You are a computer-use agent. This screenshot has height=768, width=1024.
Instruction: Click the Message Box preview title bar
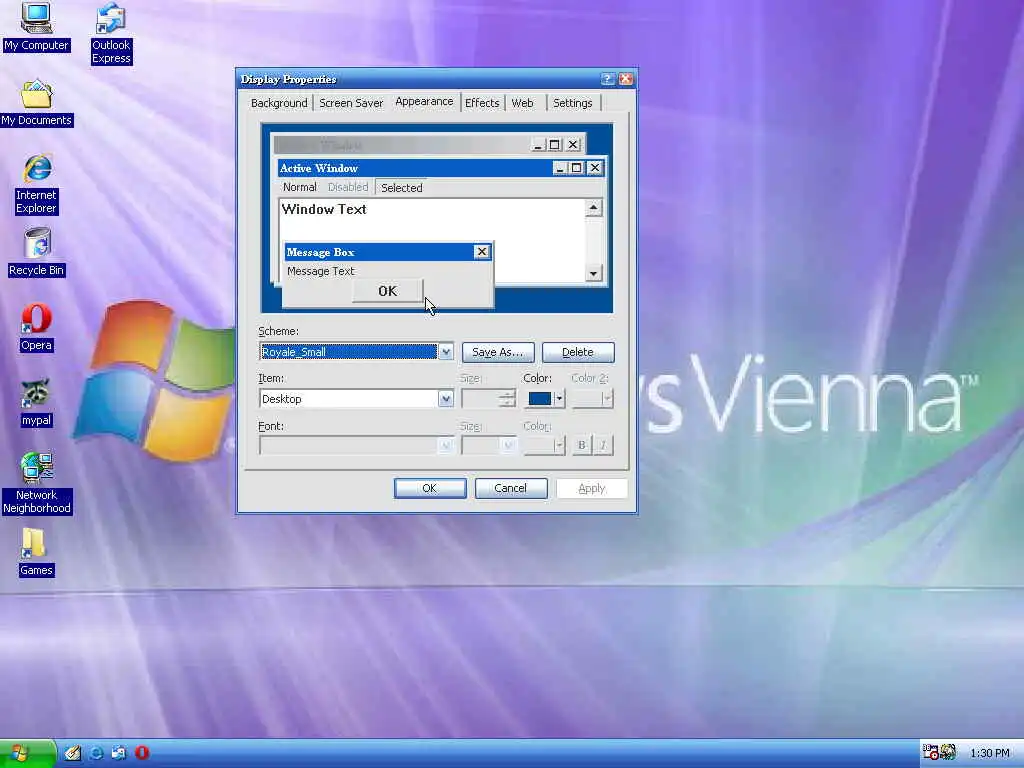click(379, 252)
